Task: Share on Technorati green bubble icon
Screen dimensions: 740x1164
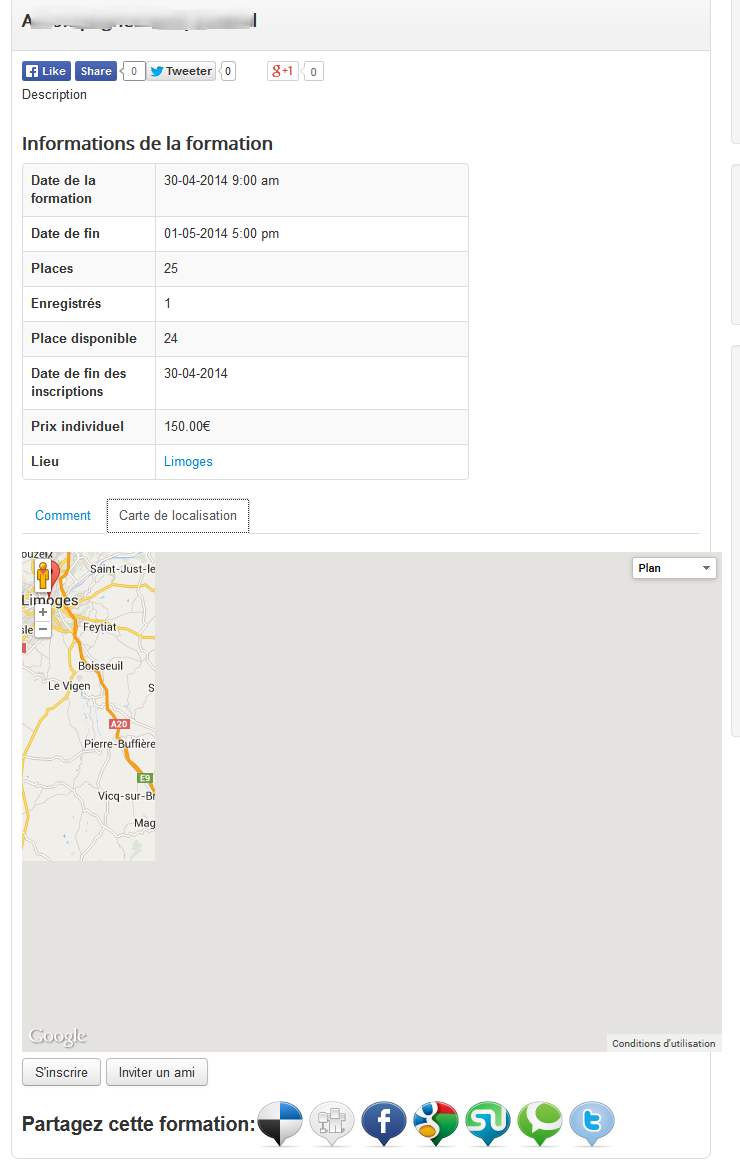Action: tap(540, 1124)
